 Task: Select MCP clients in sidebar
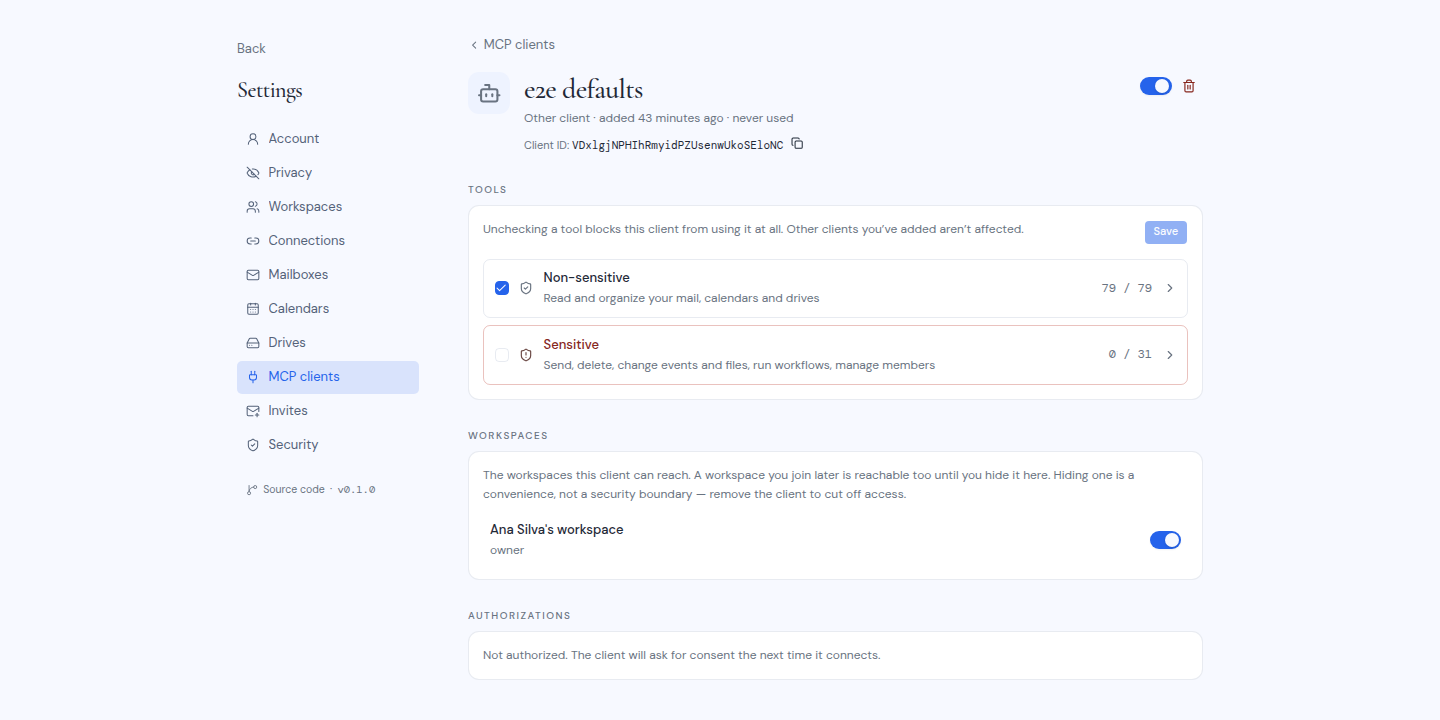tap(328, 377)
